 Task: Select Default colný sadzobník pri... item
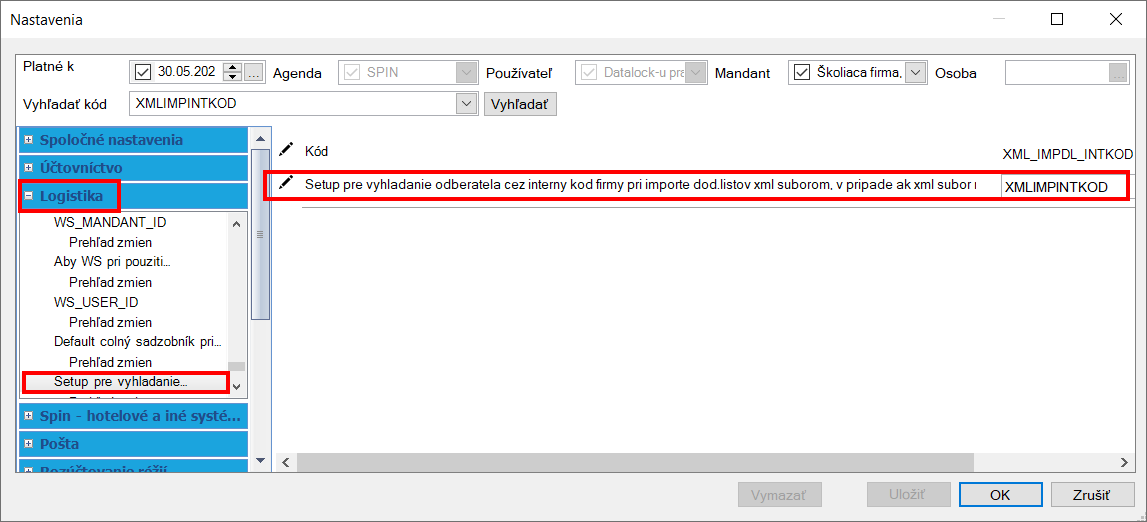click(138, 341)
